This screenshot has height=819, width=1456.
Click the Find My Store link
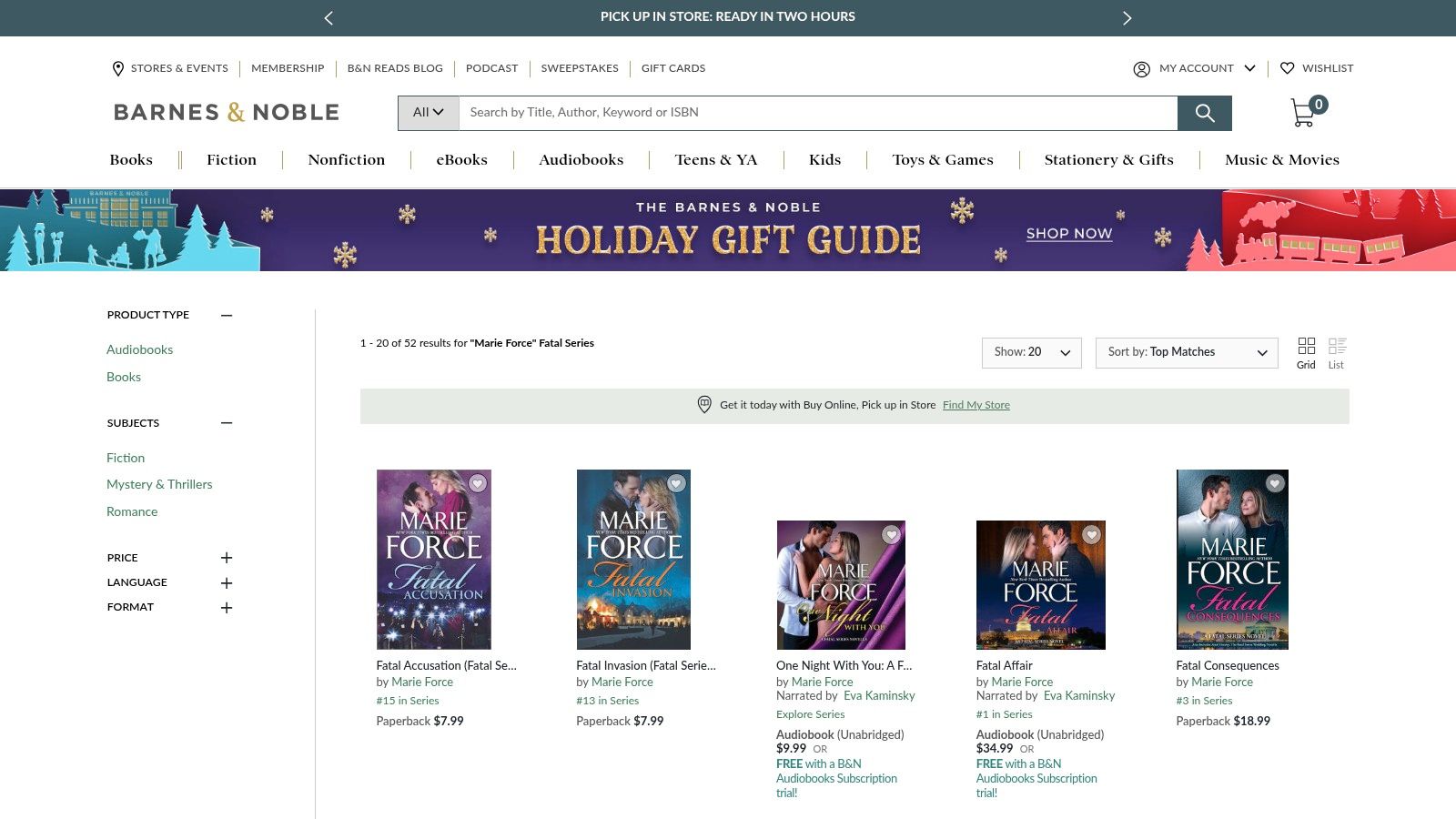tap(976, 404)
